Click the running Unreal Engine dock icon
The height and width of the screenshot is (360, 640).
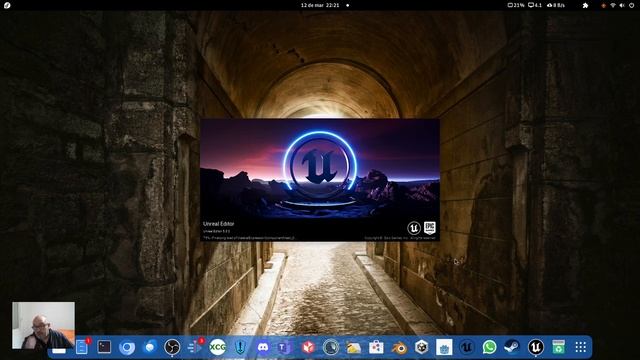(536, 347)
